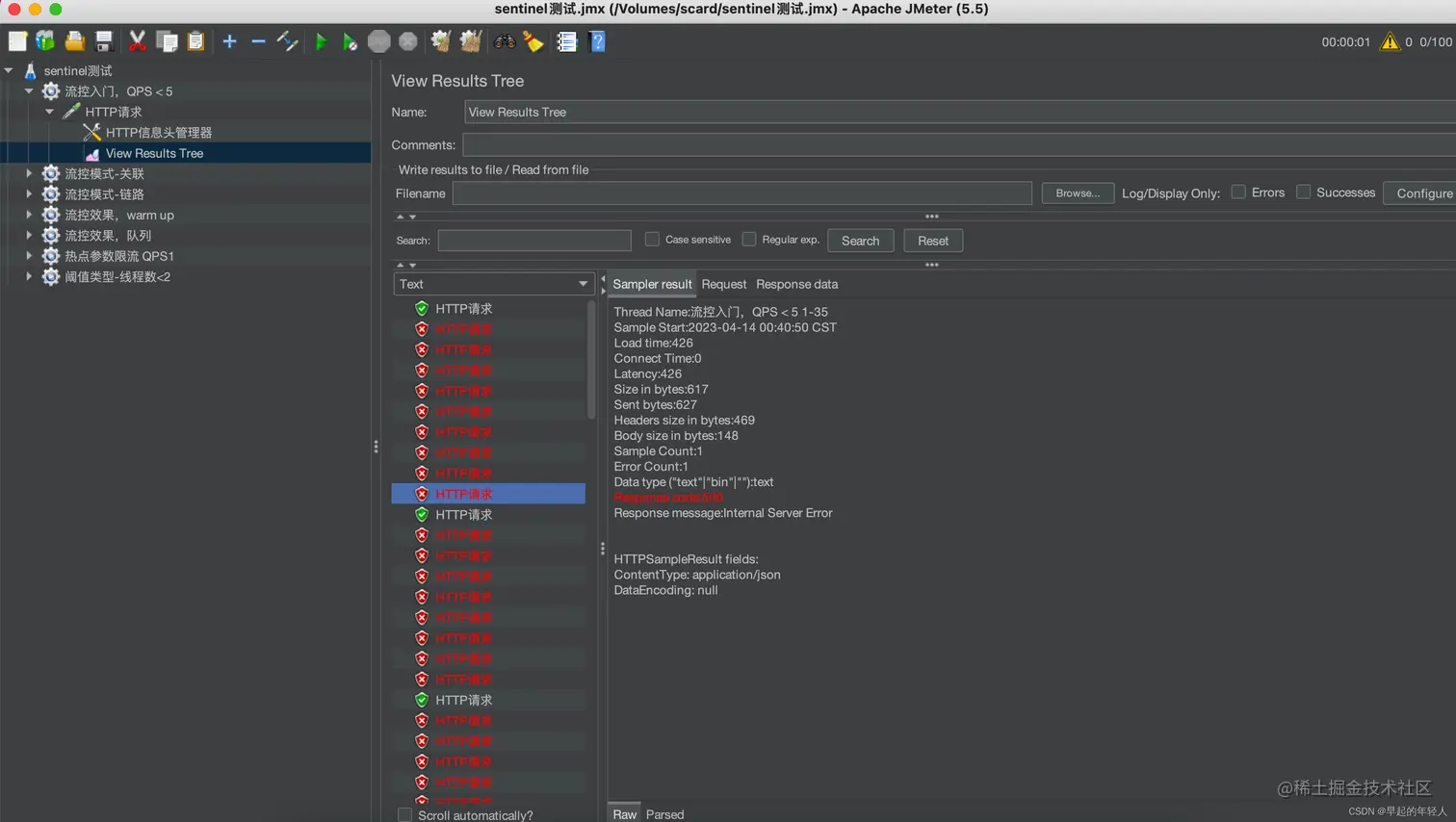This screenshot has height=822, width=1456.
Task: Click the yellow warning log icon
Action: coord(1390,41)
